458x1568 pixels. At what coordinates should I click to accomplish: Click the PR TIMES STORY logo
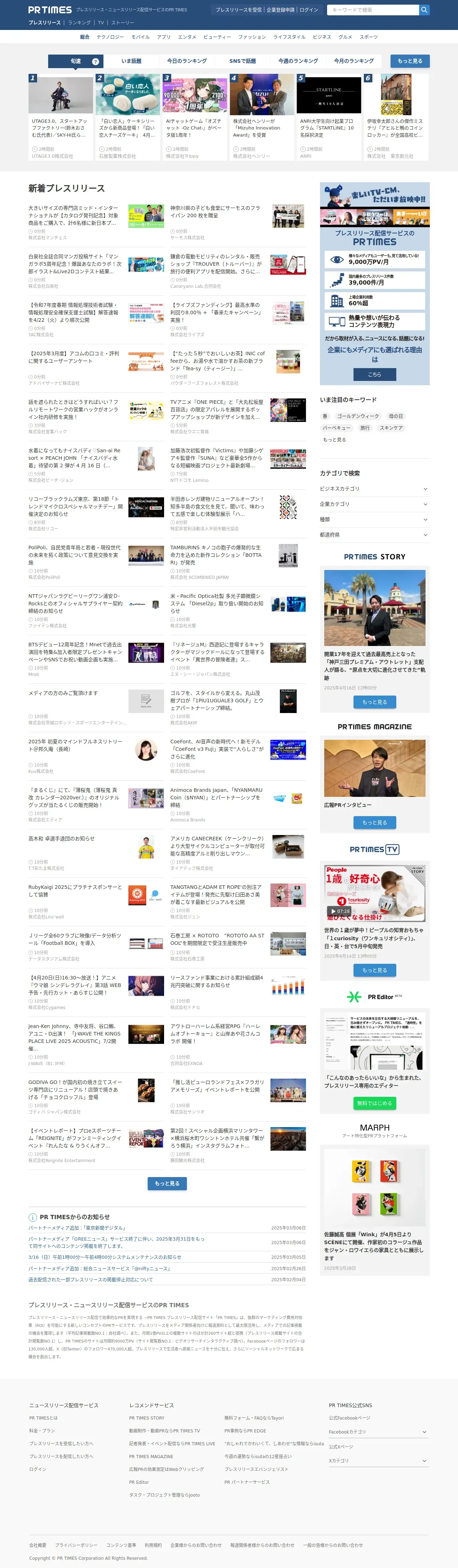(x=375, y=556)
